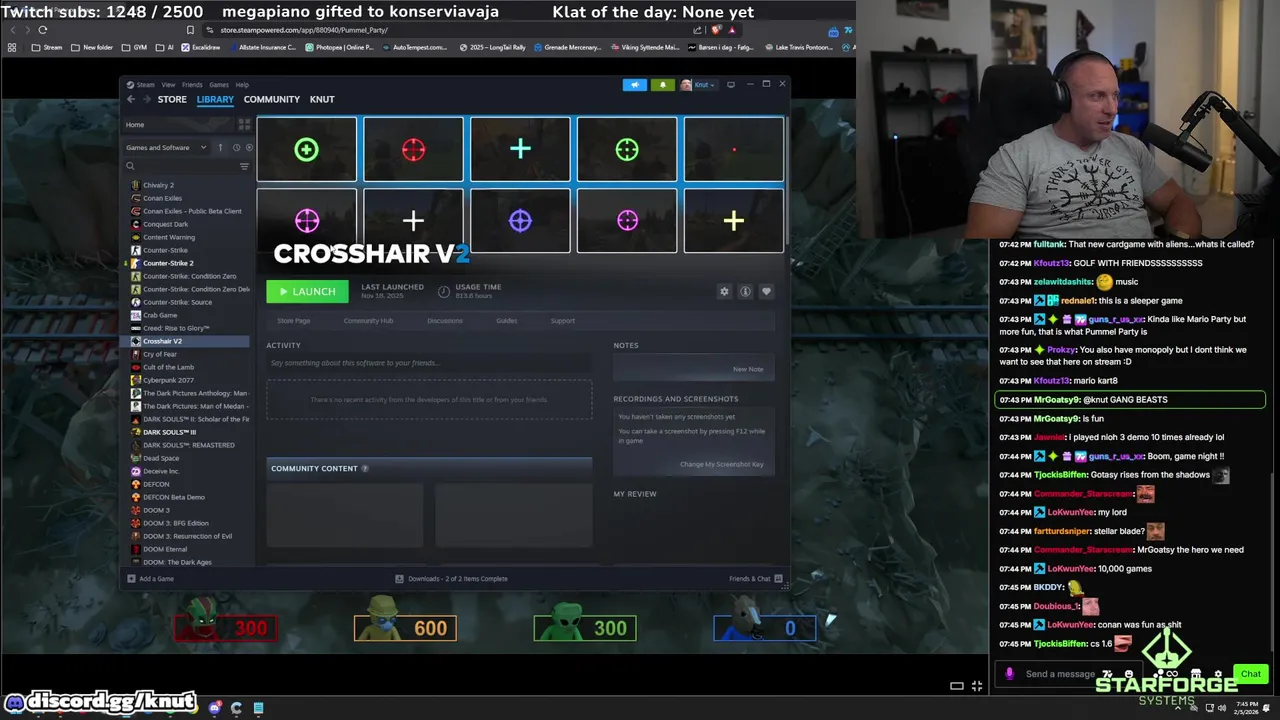Click the Community Content help question mark
Screen dimensions: 1280x720
point(364,468)
